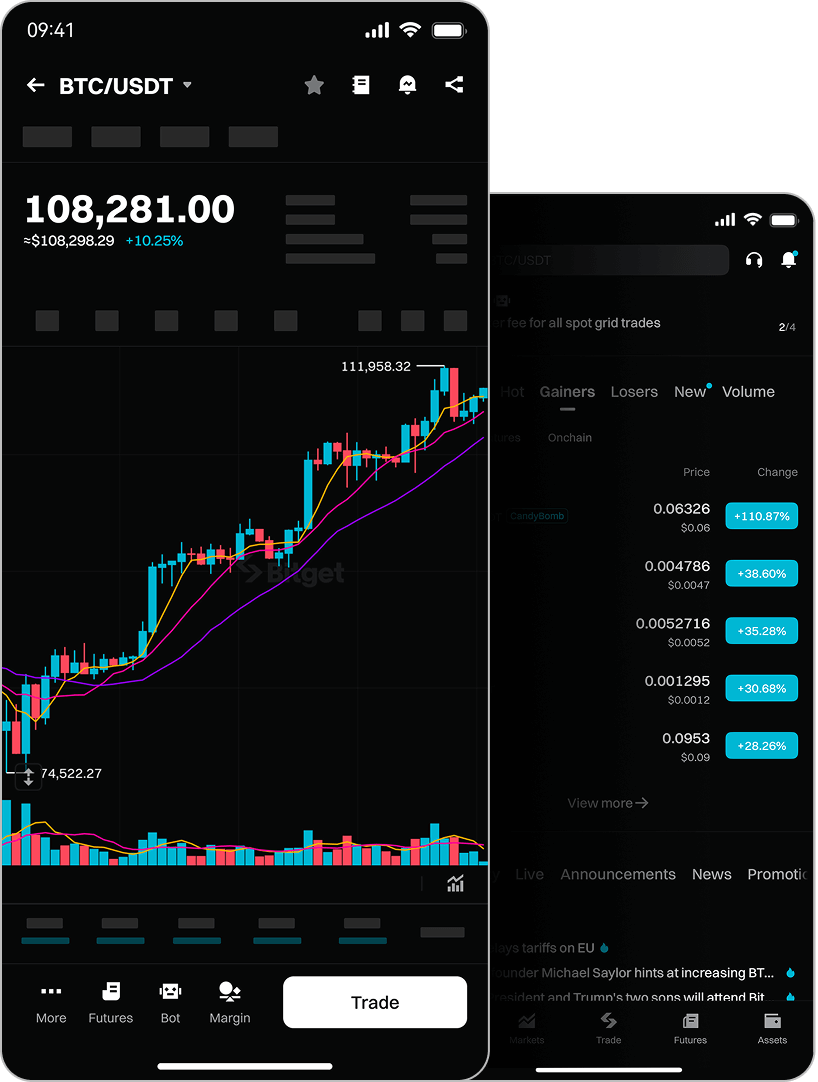Viewport: 818px width, 1082px height.
Task: Tap the share icon for BTC/USDT
Action: [x=454, y=85]
